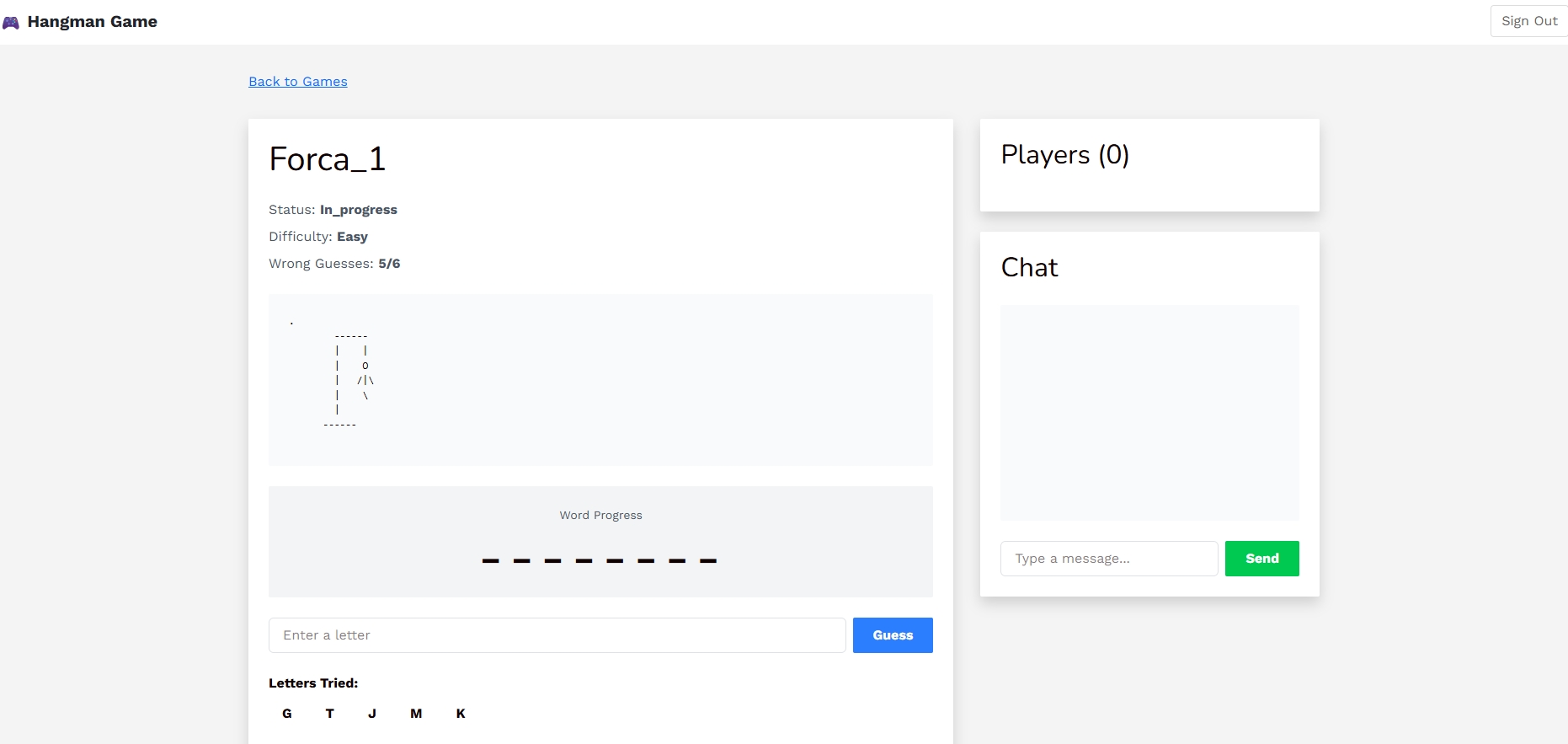The height and width of the screenshot is (744, 1568).
Task: Click tried letter T
Action: pyautogui.click(x=330, y=714)
